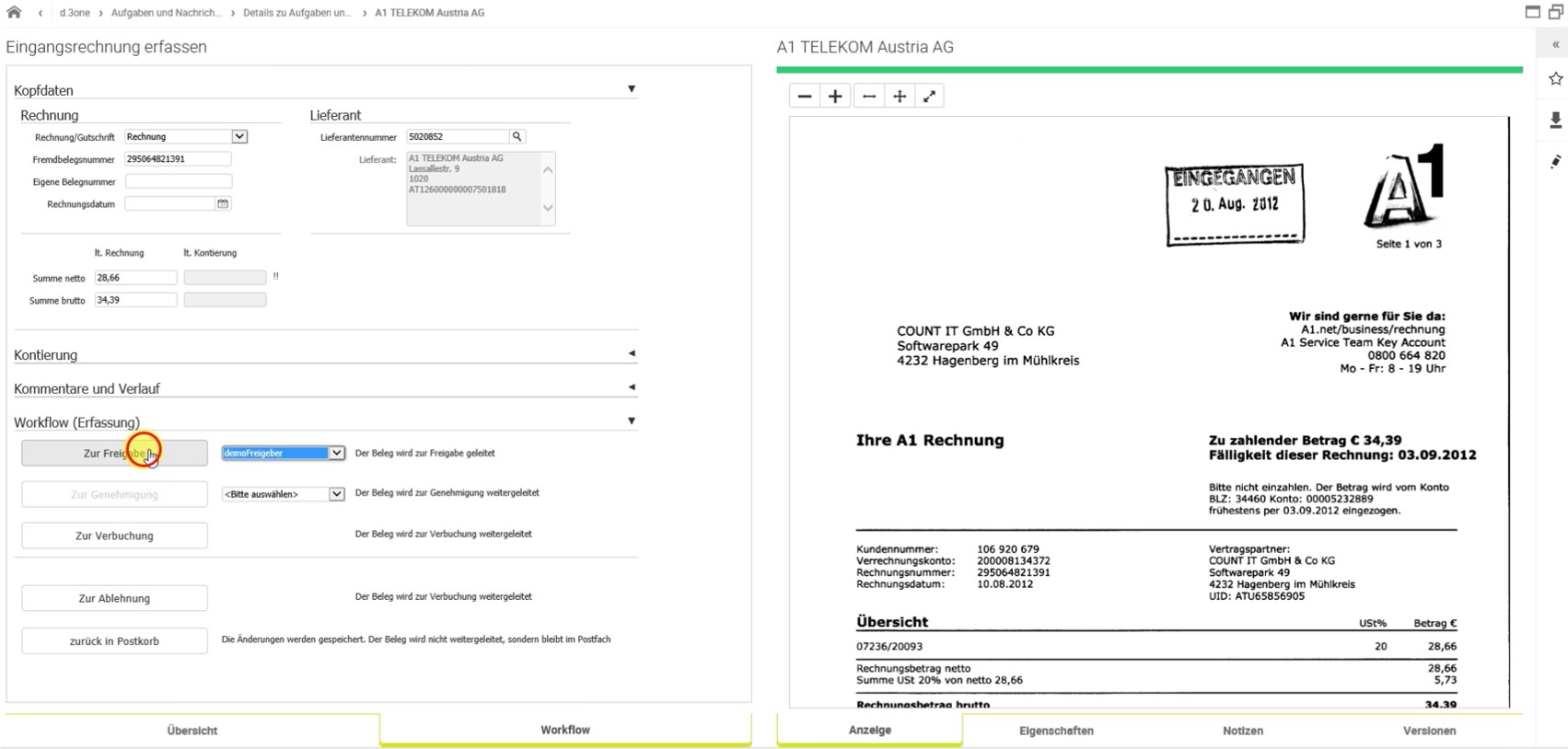Click the Lieferantennummer input field
Screen dimensions: 1568x749
458,137
